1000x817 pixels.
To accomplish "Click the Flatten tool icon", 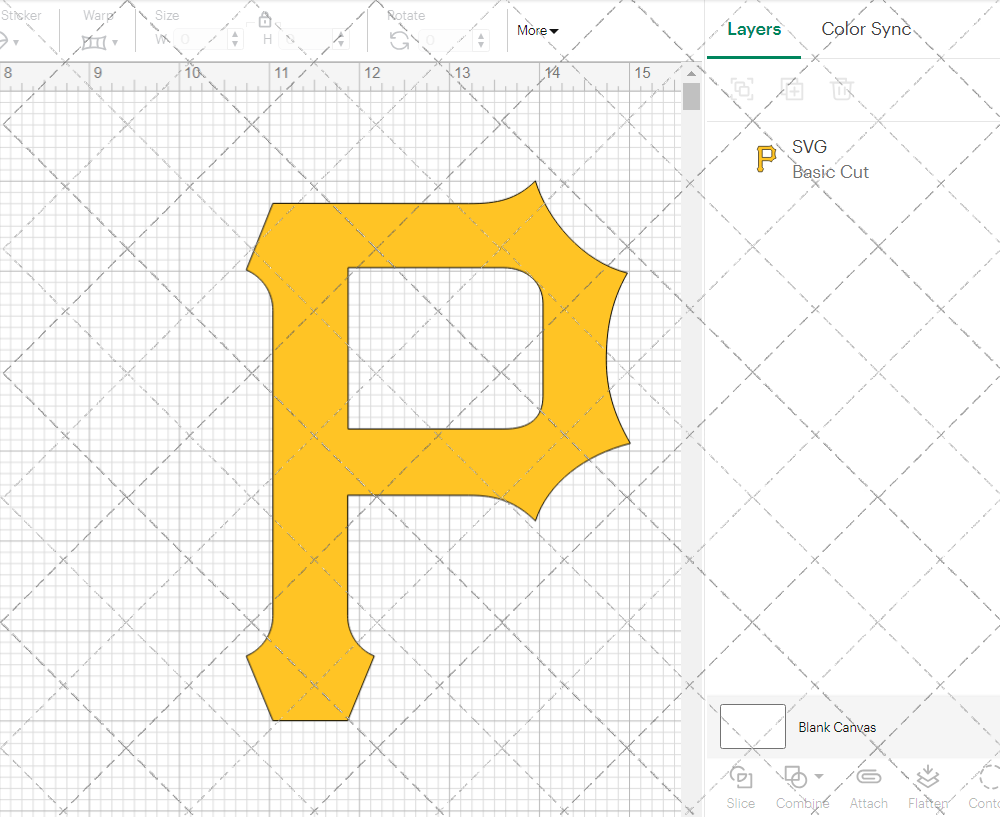I will [927, 777].
